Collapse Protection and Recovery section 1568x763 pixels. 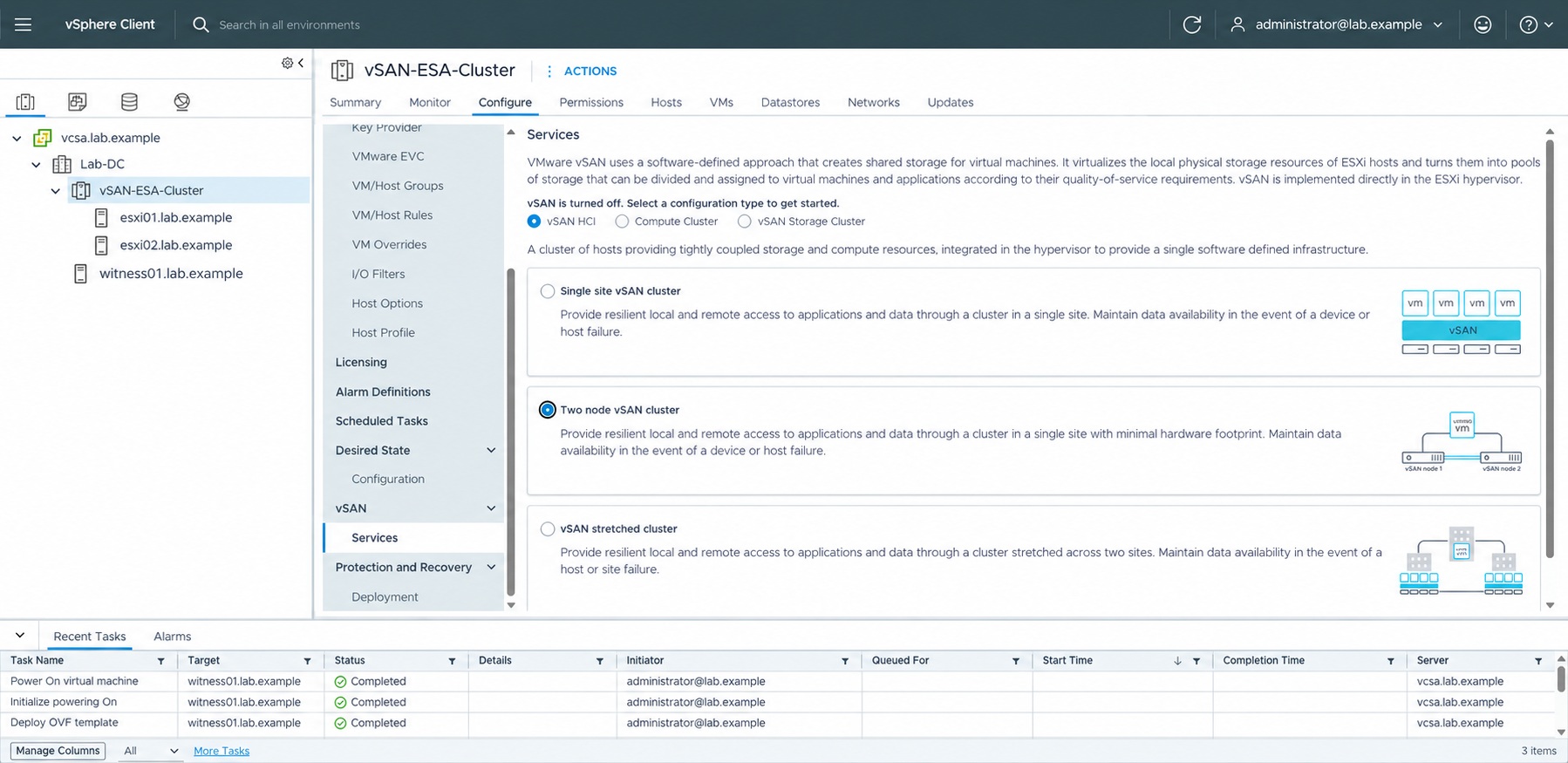[x=491, y=567]
